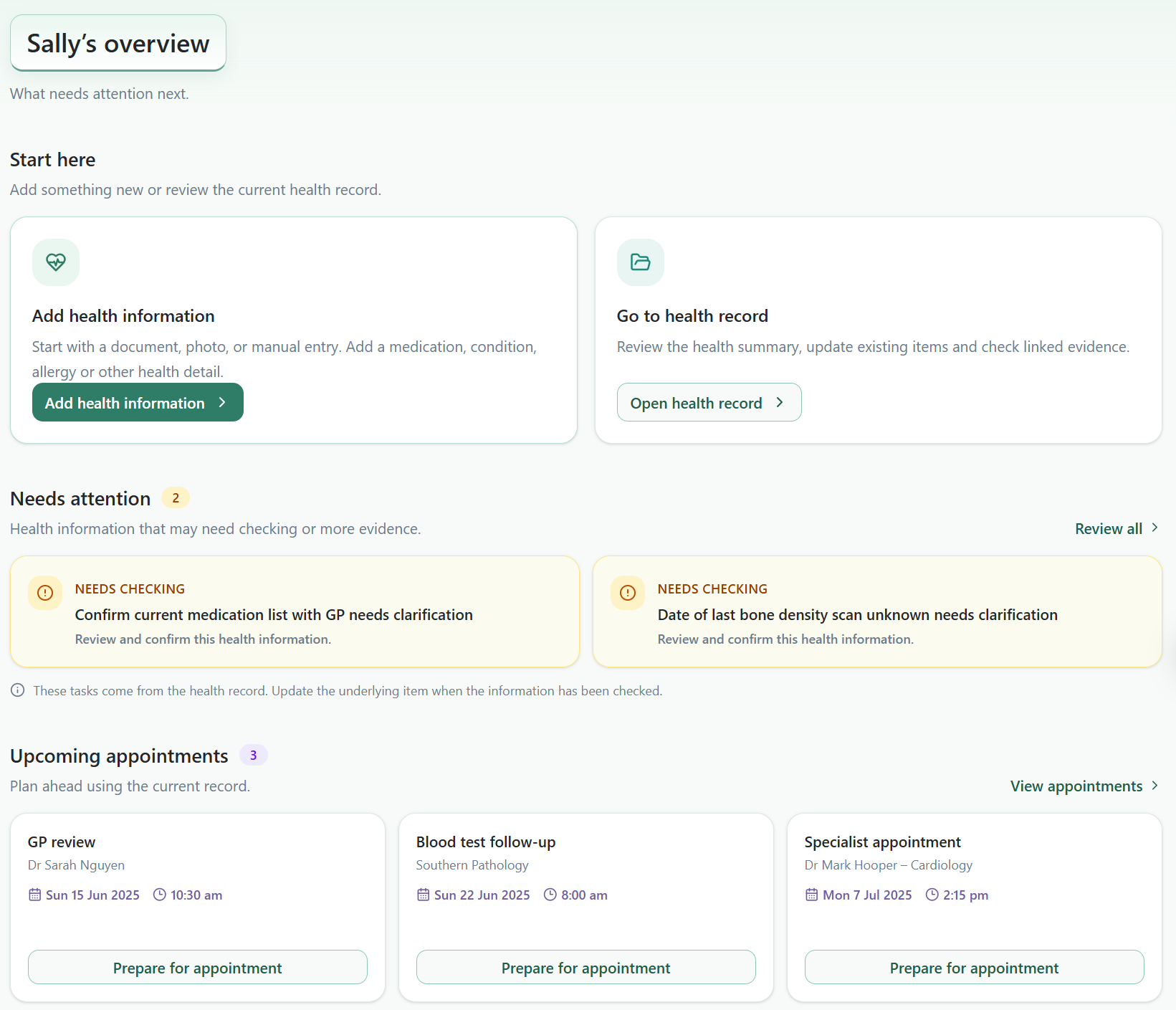Click clock icon next to 8:00 am
This screenshot has height=1010, width=1176.
(550, 895)
